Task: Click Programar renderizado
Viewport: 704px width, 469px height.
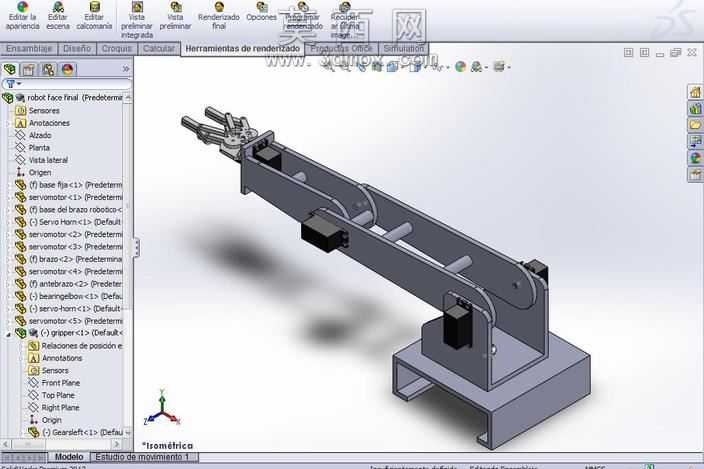Action: coord(304,16)
